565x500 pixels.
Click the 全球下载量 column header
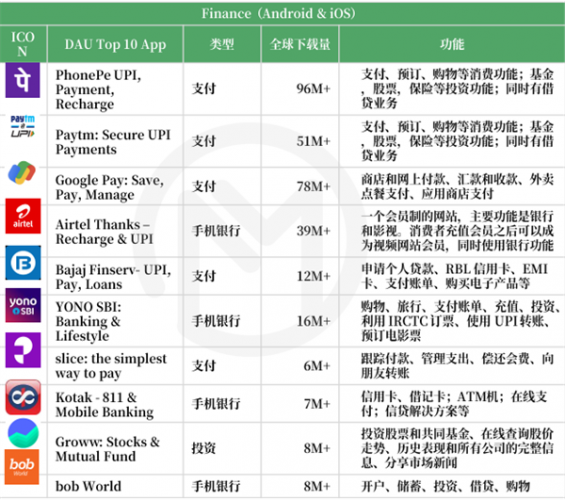pos(300,44)
